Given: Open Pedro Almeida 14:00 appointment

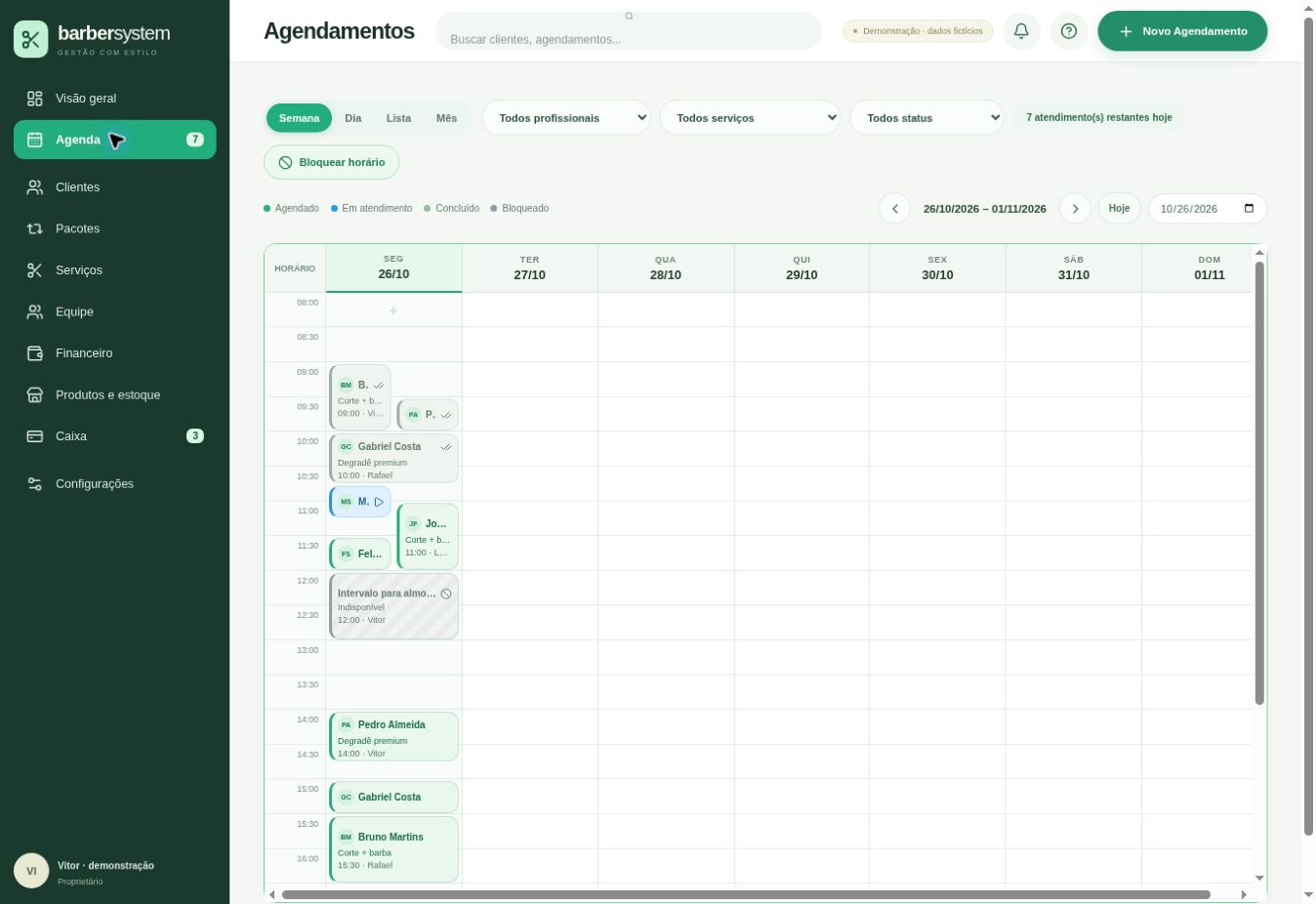Looking at the screenshot, I should (393, 737).
